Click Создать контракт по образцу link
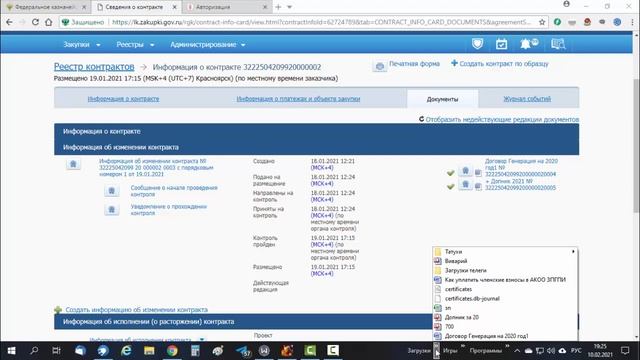This screenshot has height=360, width=640. coord(504,64)
